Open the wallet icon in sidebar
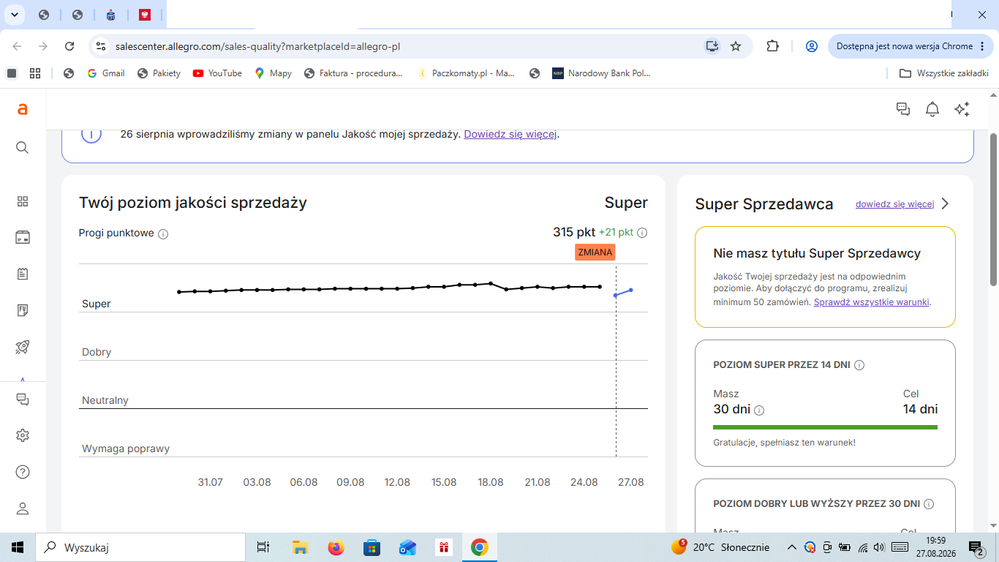999x562 pixels. coord(22,238)
